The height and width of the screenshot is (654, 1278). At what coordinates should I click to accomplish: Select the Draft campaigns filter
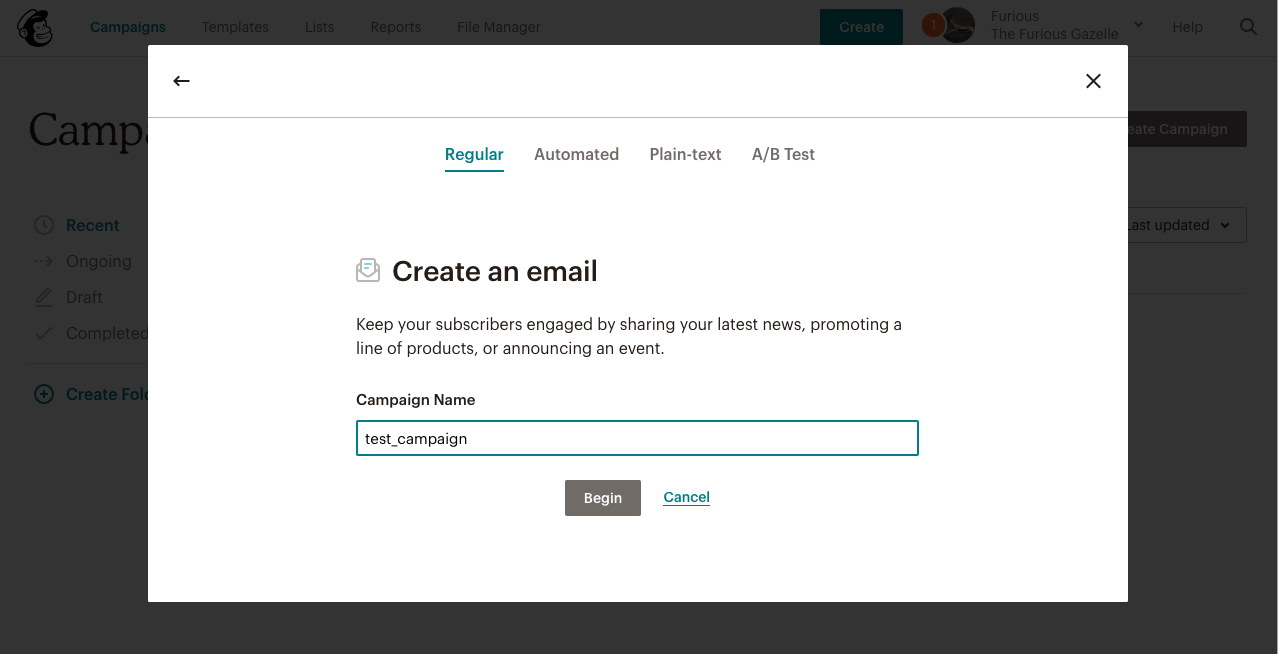tap(85, 297)
